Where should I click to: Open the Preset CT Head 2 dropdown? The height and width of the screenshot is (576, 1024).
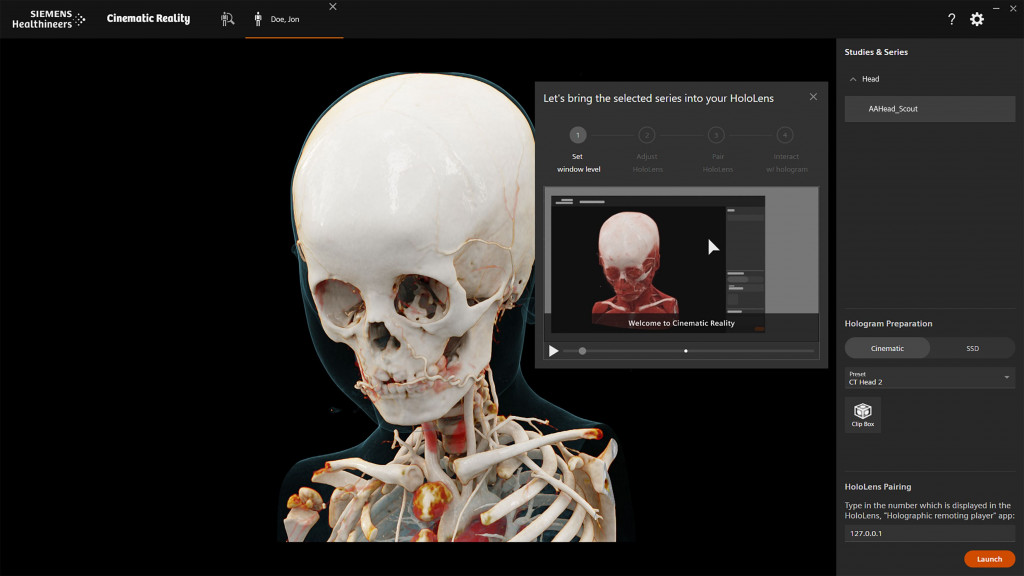pyautogui.click(x=929, y=378)
